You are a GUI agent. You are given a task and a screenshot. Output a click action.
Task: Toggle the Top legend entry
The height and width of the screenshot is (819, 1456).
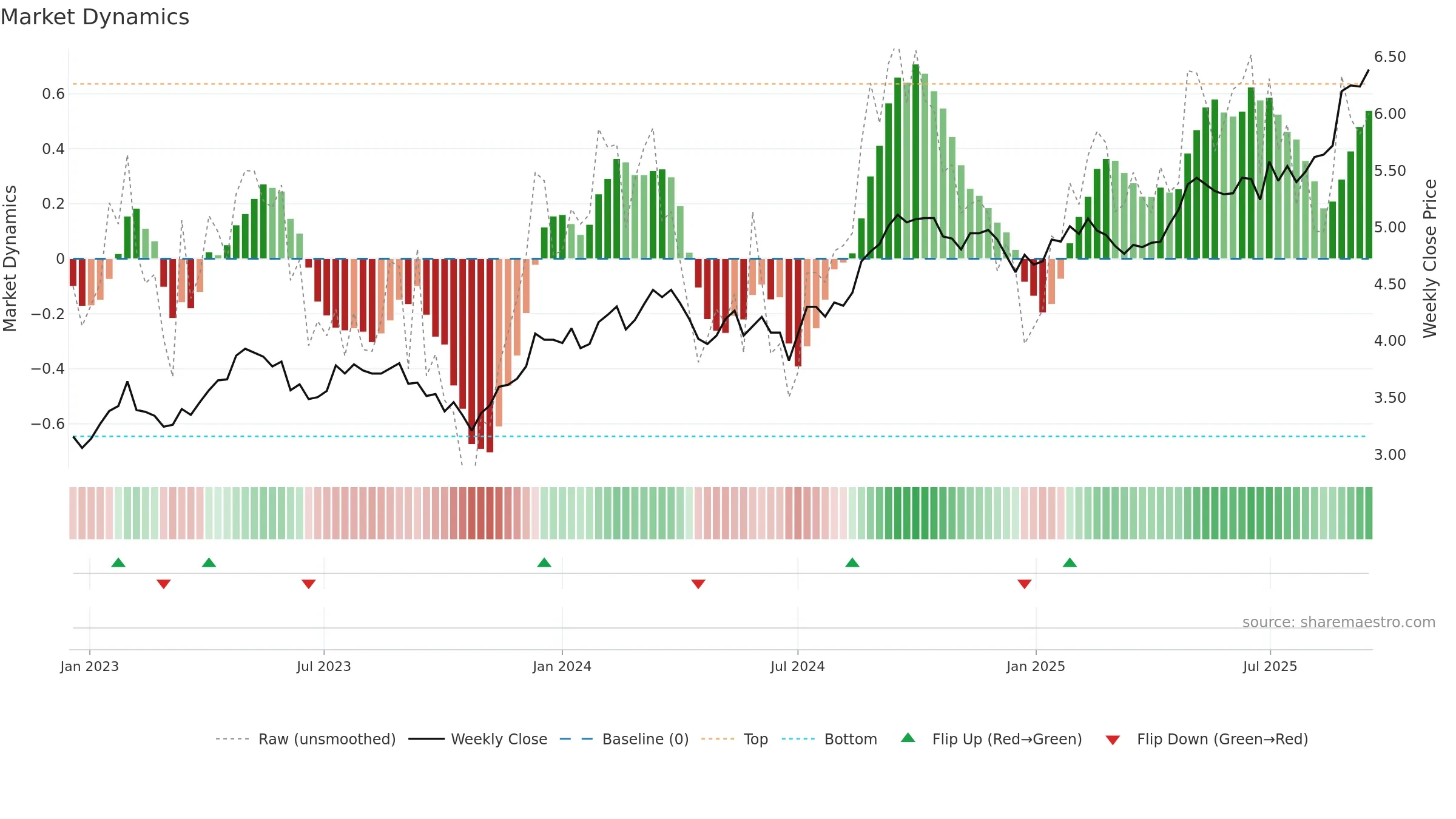[735, 739]
